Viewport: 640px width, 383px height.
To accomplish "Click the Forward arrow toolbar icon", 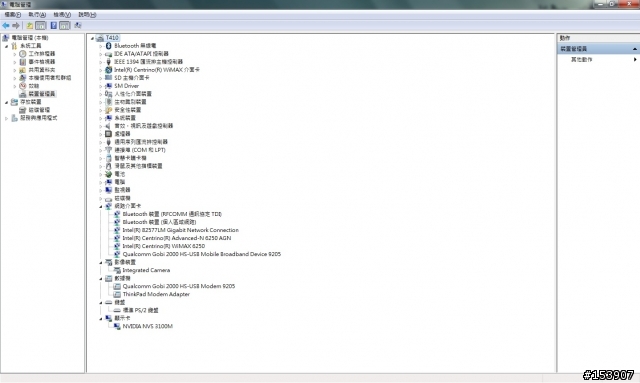I will (16, 26).
